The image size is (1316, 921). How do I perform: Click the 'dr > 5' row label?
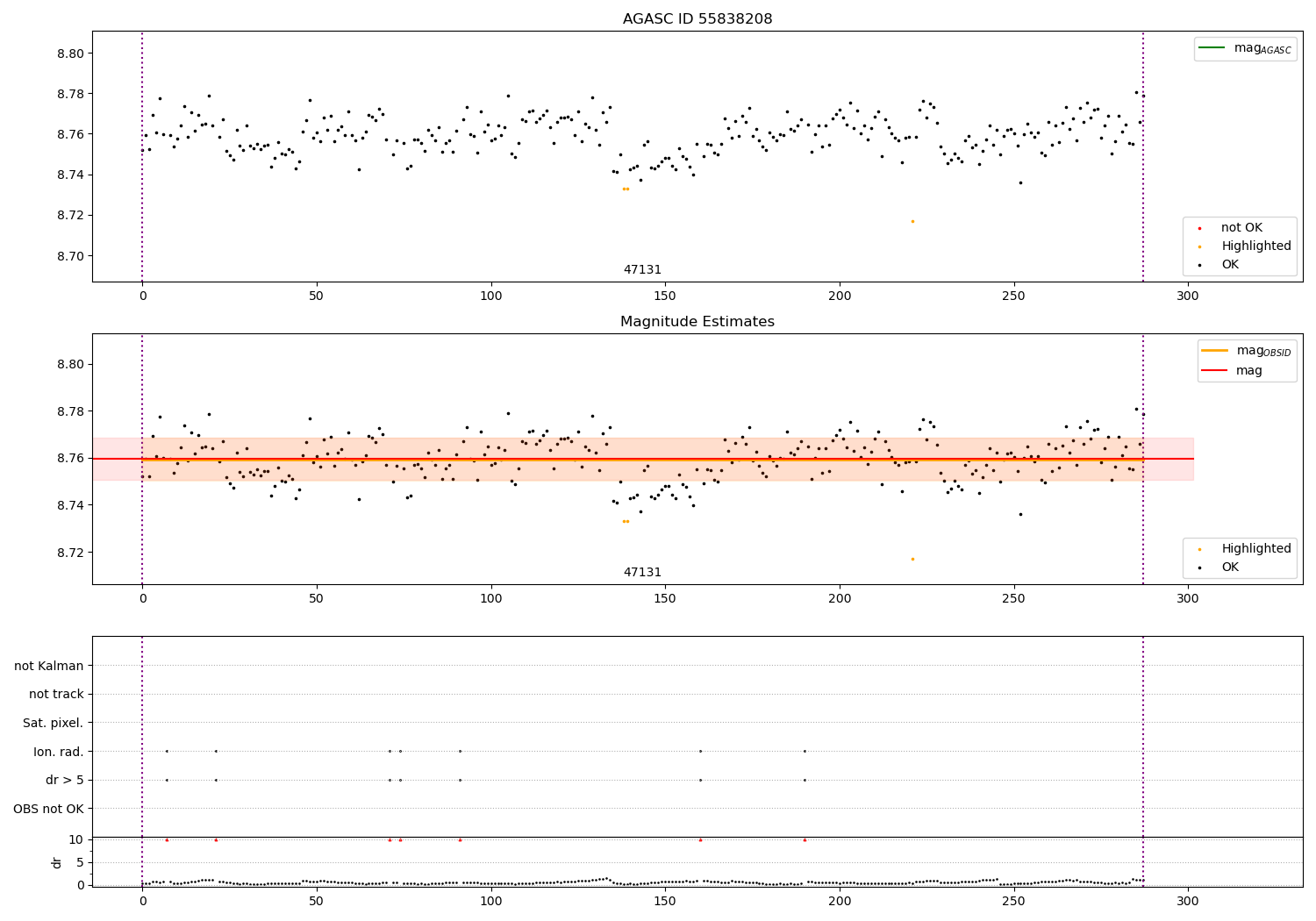pos(65,780)
